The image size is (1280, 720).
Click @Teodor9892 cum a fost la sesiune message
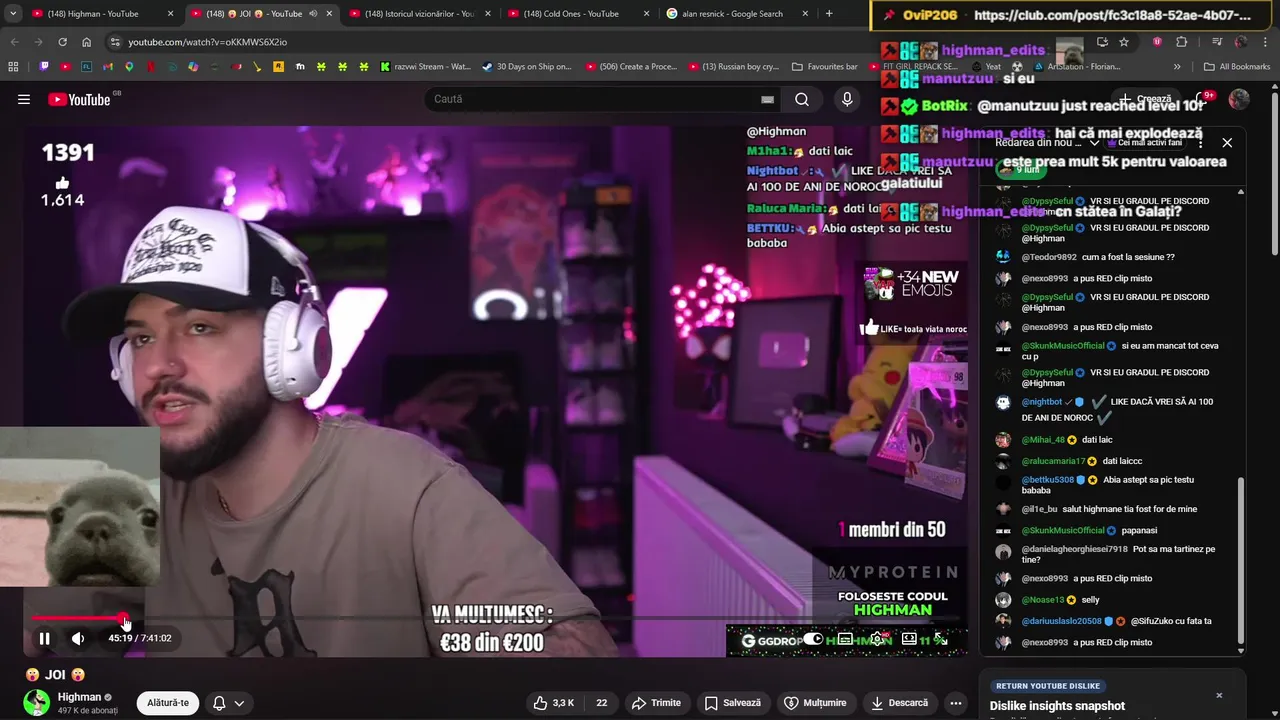tap(1109, 257)
